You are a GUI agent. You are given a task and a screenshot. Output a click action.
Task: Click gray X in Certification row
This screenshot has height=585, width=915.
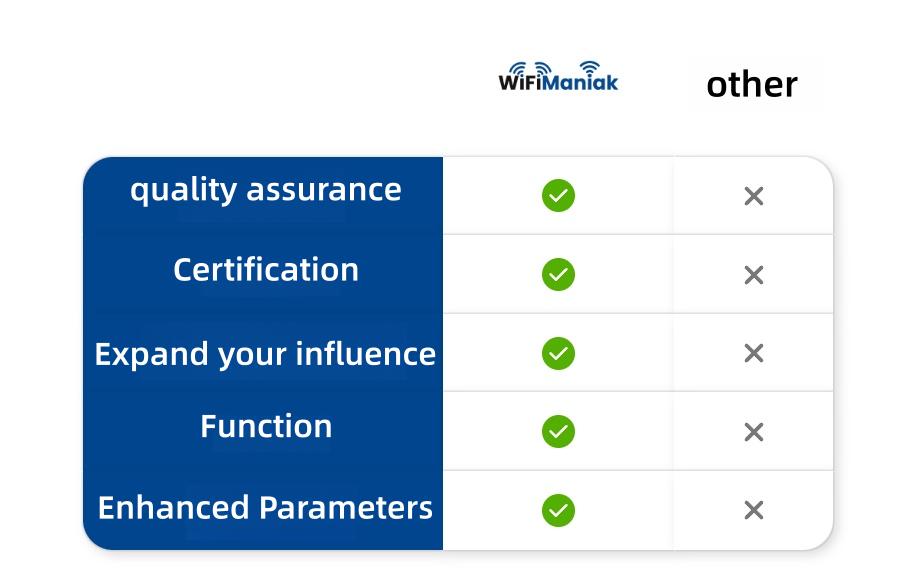[754, 275]
